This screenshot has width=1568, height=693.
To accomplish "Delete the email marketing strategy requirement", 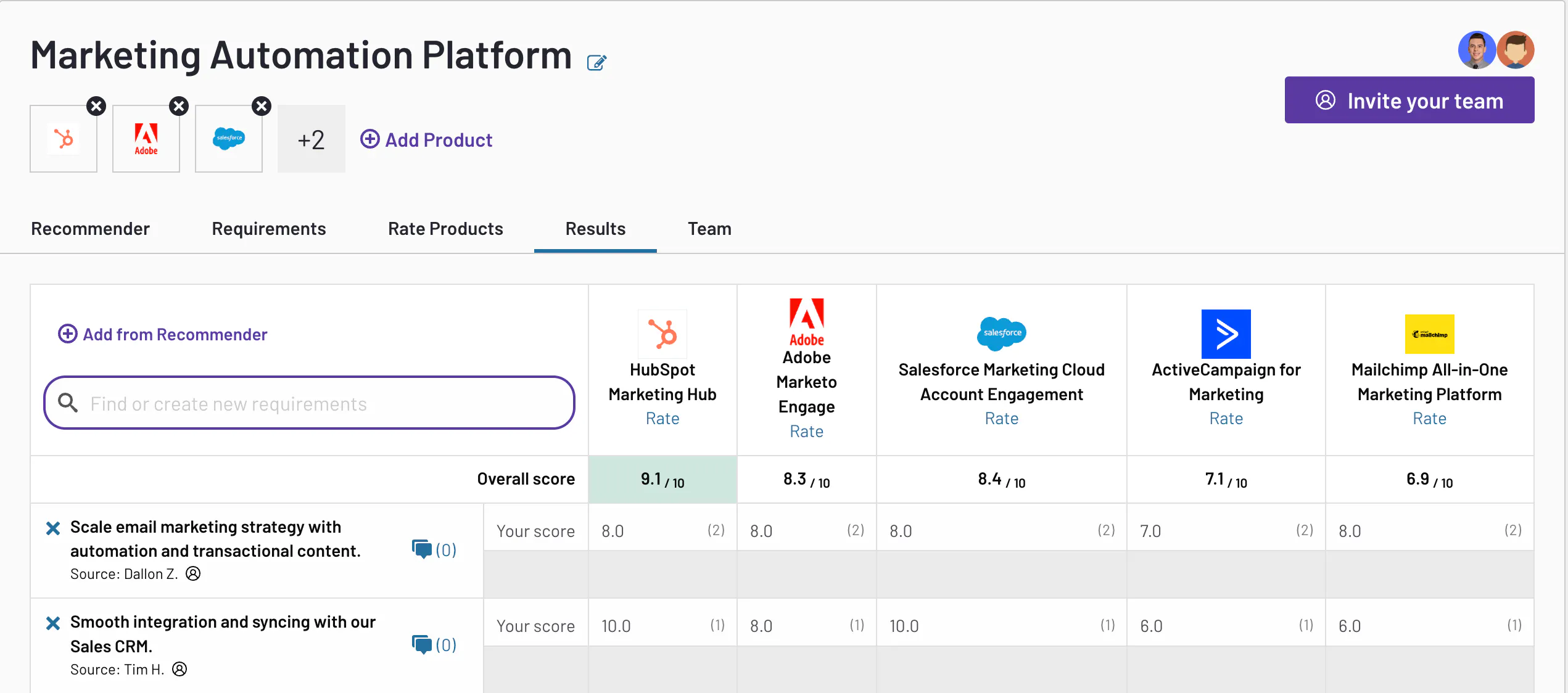I will pyautogui.click(x=53, y=528).
